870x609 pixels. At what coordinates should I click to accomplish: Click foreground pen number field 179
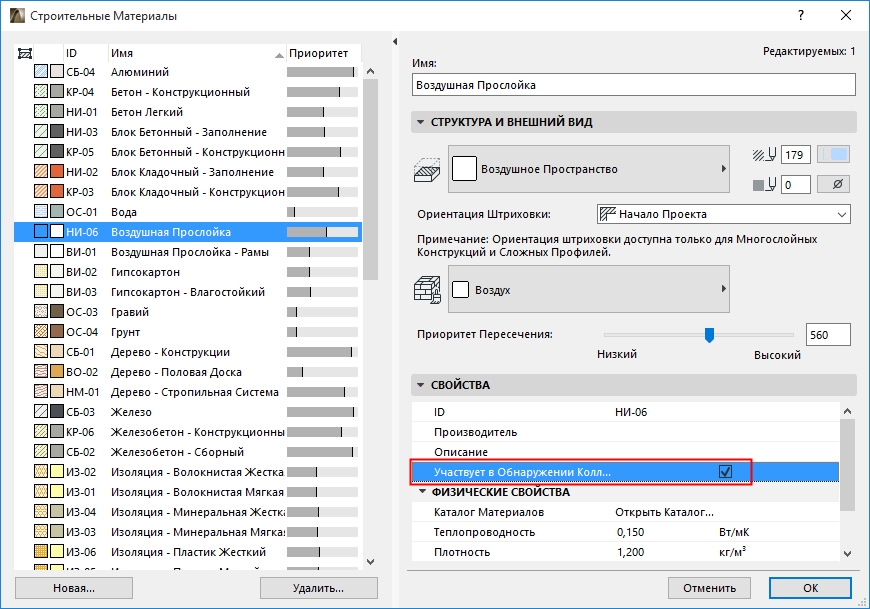pyautogui.click(x=796, y=155)
